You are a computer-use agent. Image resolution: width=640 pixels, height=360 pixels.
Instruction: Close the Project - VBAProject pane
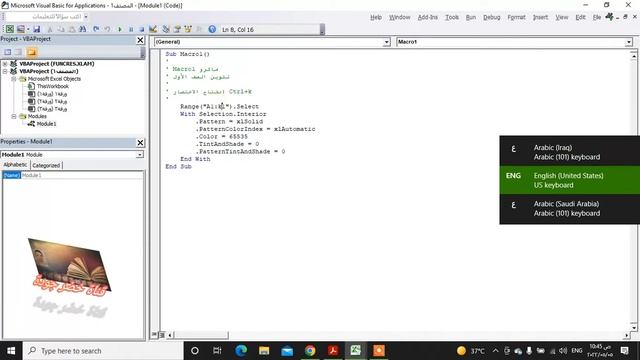click(140, 40)
